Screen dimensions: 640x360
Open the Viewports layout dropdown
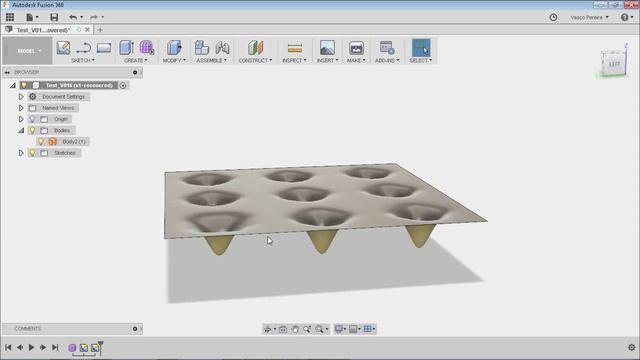tap(369, 329)
